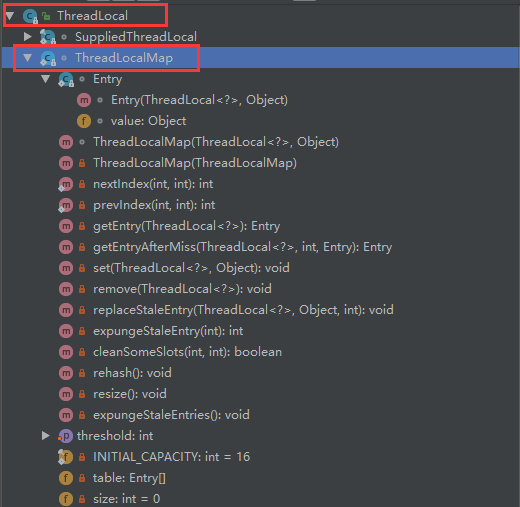Select getEntryAfterMiss method
This screenshot has height=507, width=520.
click(x=243, y=247)
